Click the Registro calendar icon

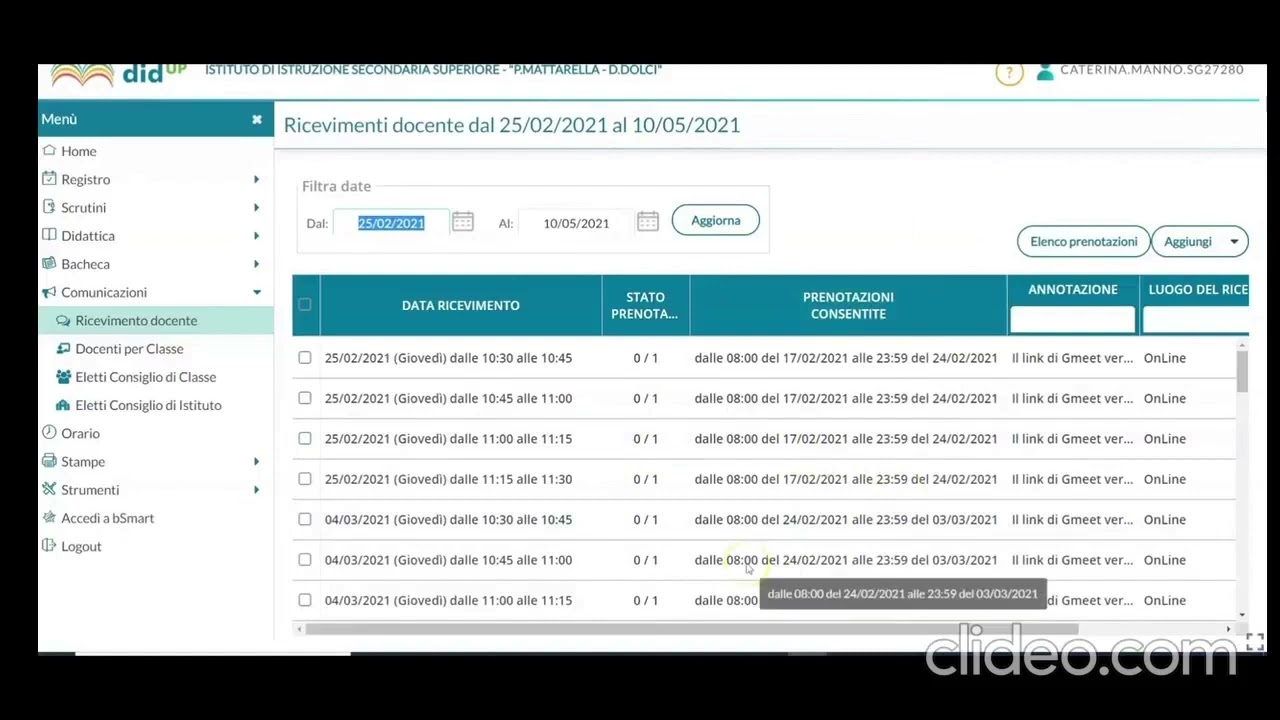[x=49, y=179]
